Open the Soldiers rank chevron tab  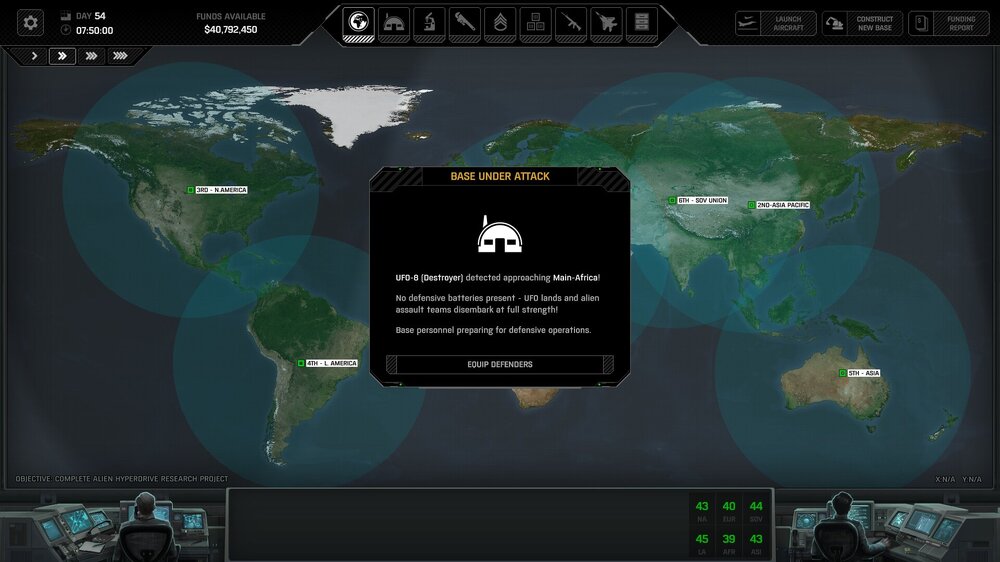(x=500, y=24)
